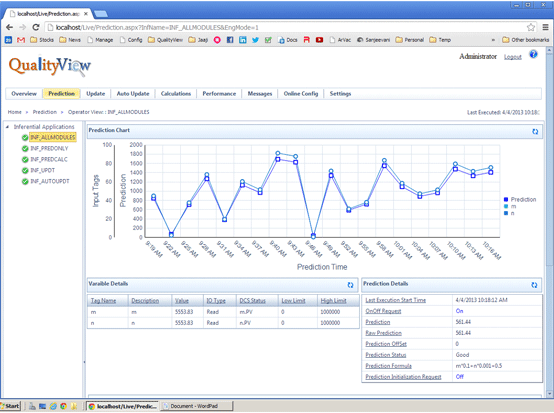Click the browser forward arrow
554x413 pixels.
[23, 27]
